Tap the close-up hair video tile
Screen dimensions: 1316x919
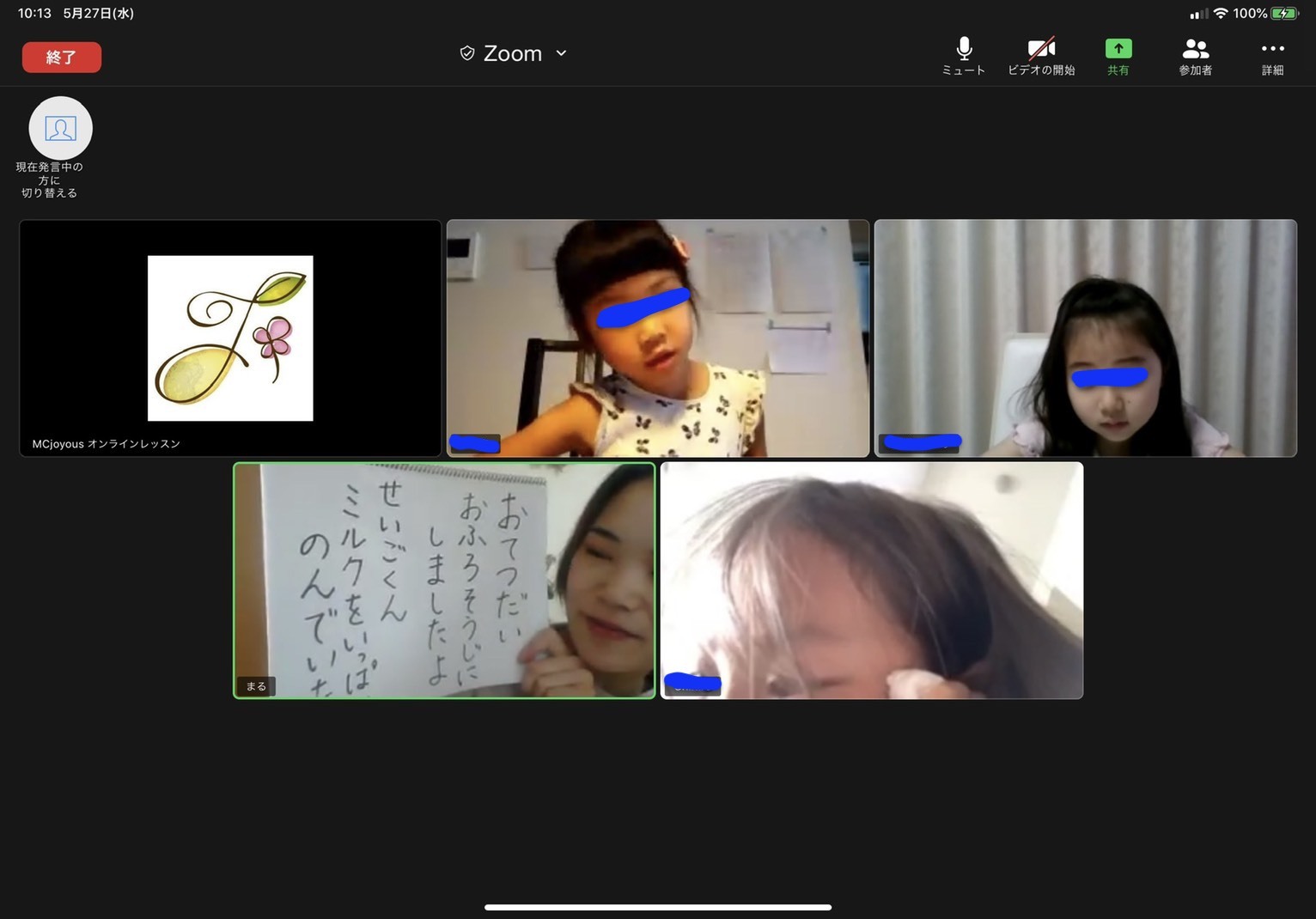click(872, 581)
